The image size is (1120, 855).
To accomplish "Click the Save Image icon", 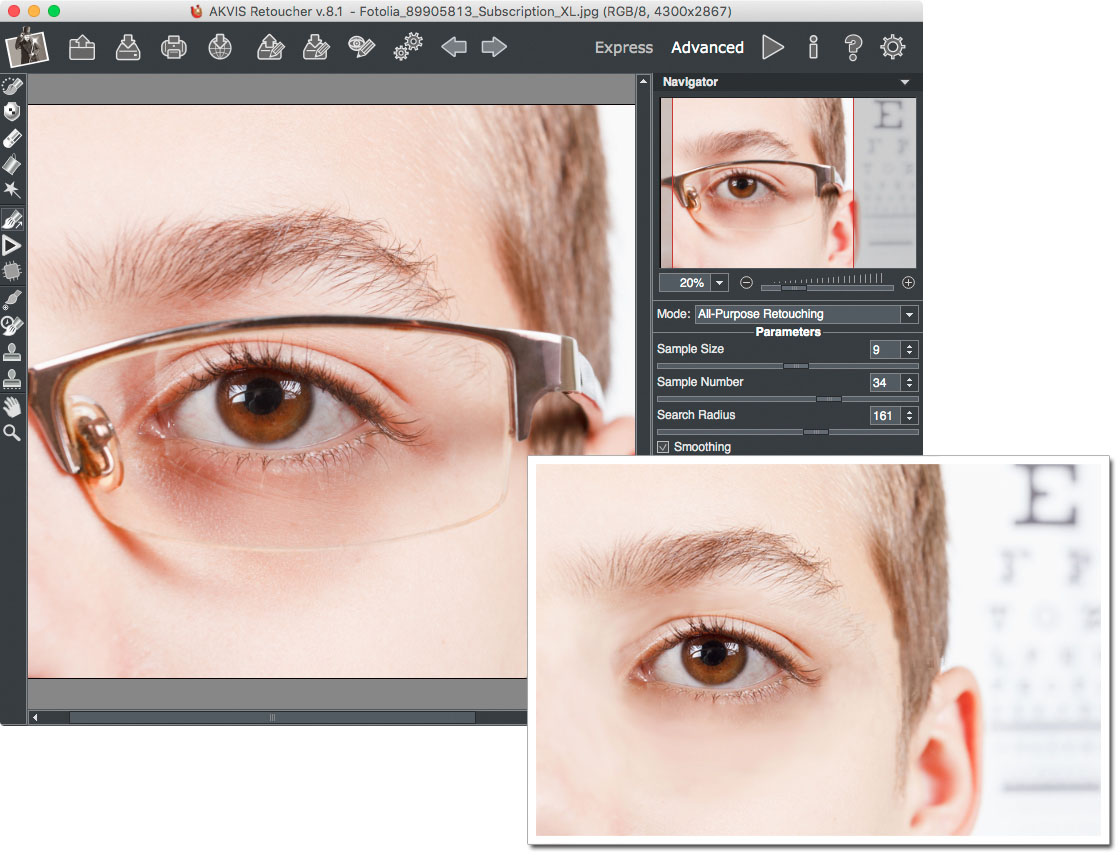I will tap(128, 47).
